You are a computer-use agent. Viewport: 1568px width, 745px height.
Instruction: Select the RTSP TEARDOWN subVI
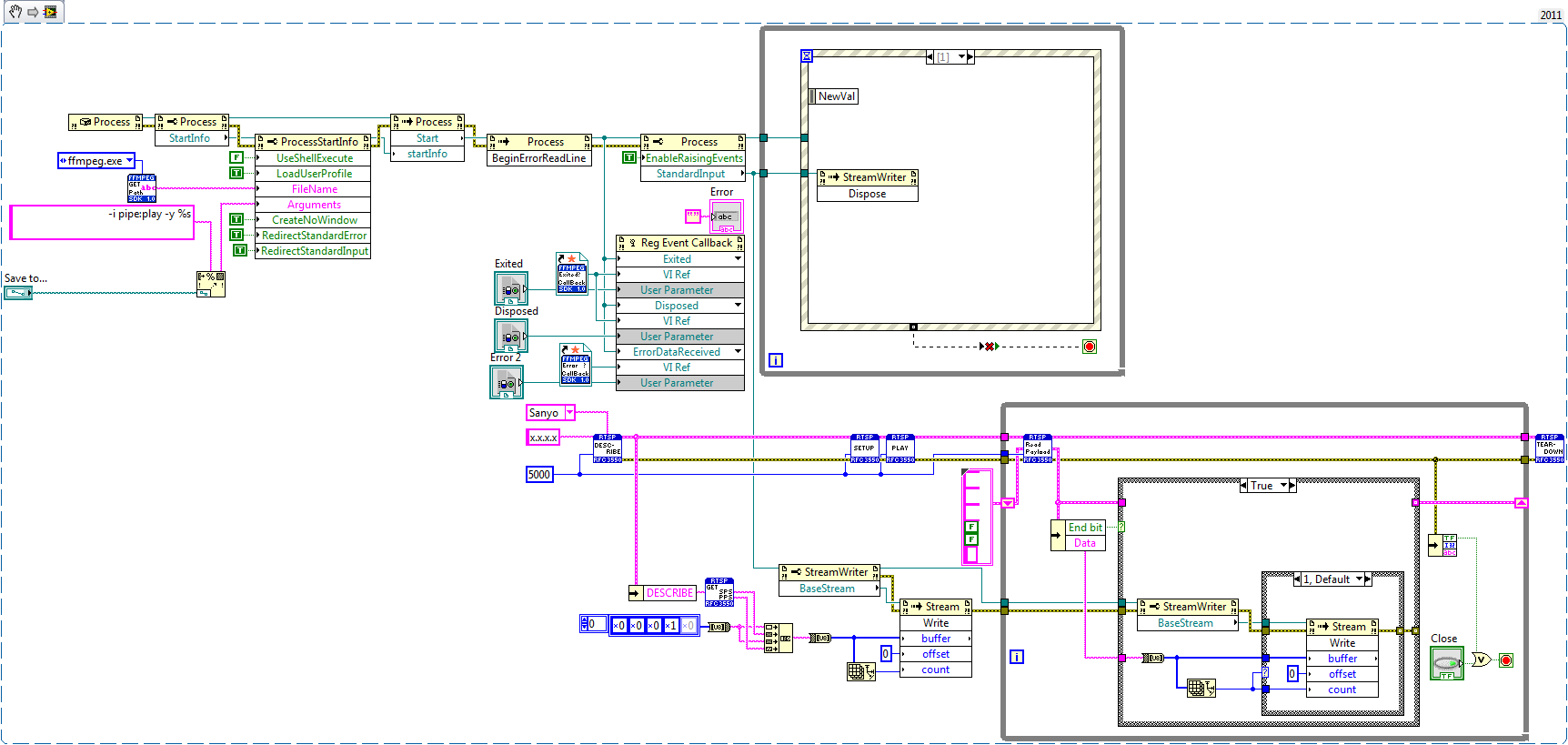(1550, 448)
